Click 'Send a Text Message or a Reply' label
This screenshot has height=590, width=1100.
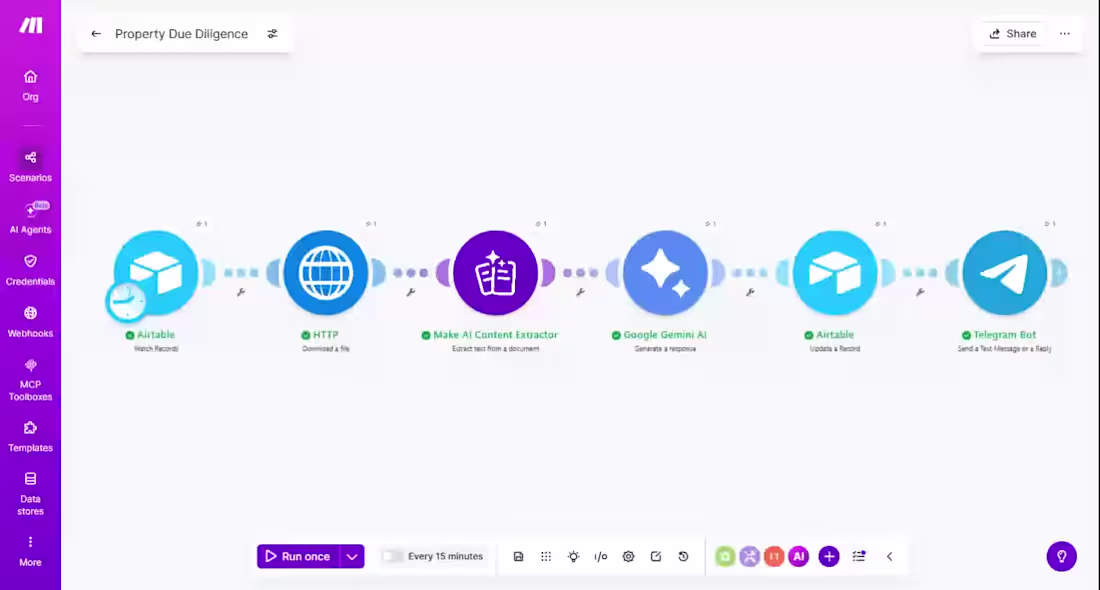point(1005,349)
